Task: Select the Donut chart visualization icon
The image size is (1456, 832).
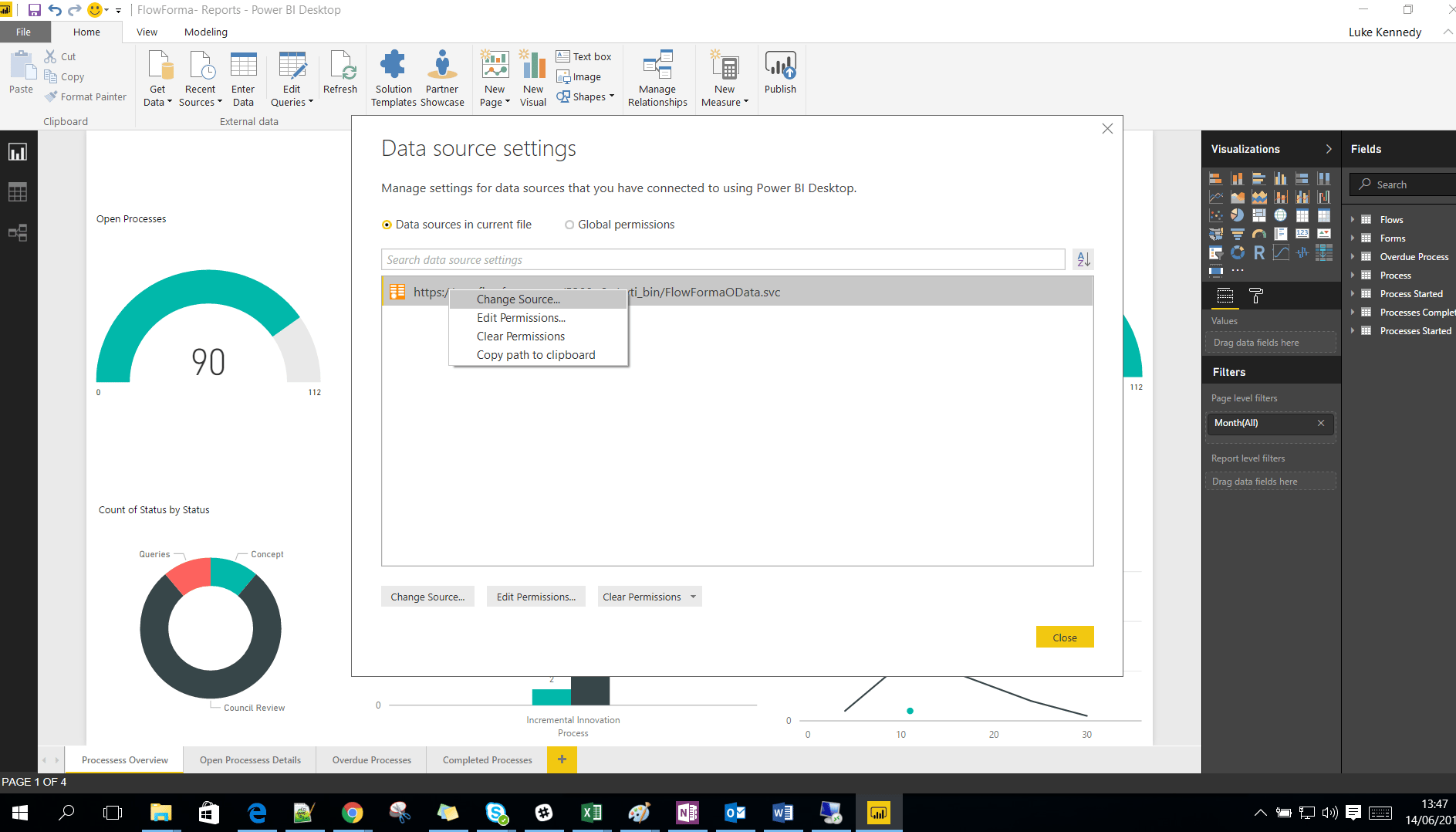Action: (x=1238, y=252)
